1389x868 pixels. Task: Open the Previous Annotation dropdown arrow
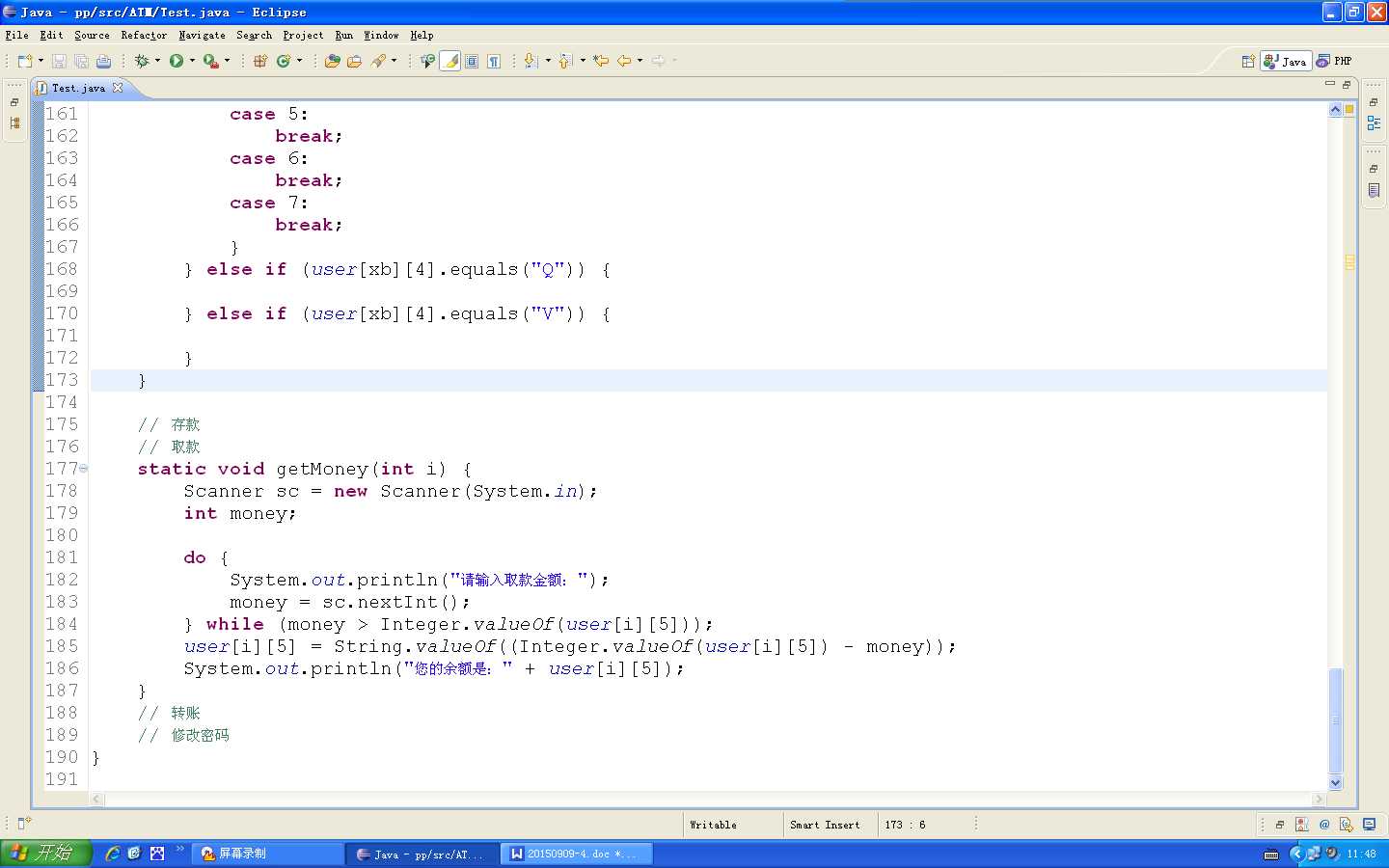[x=583, y=61]
